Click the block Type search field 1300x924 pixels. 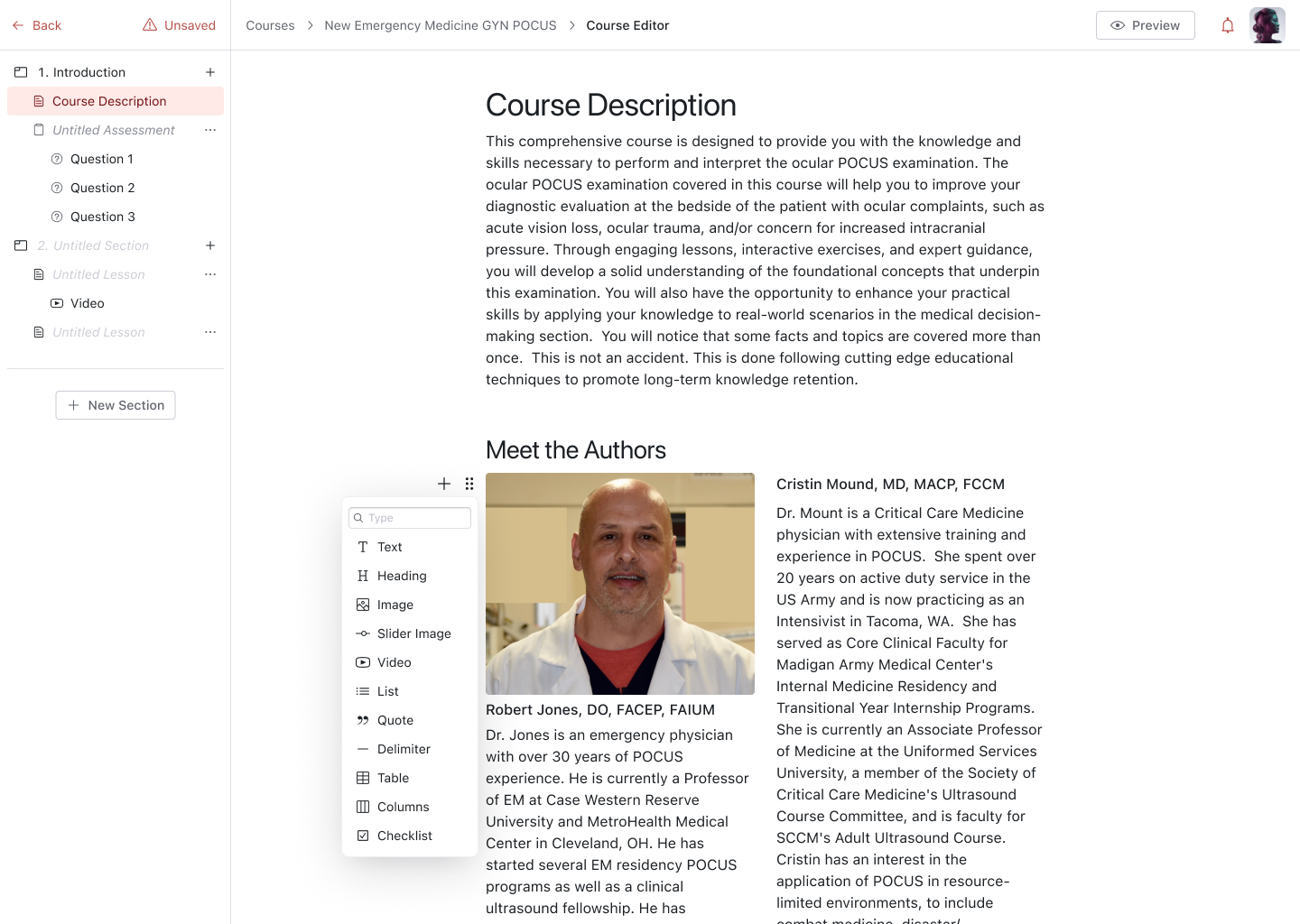pyautogui.click(x=410, y=518)
